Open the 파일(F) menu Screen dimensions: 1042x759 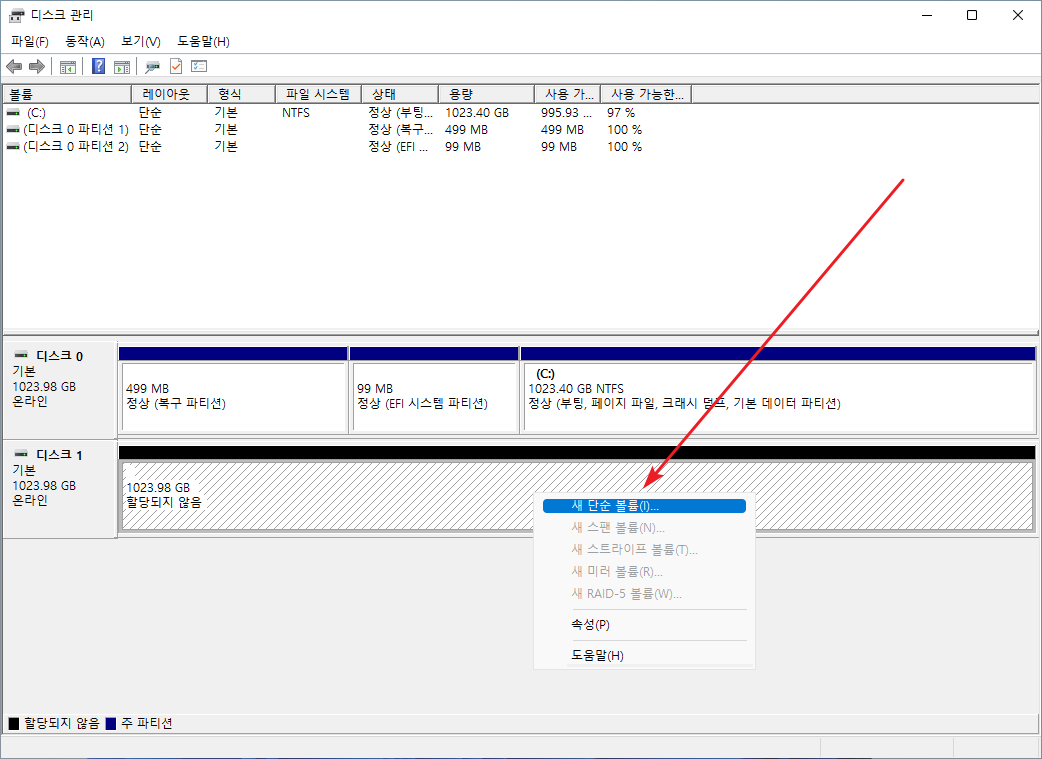coord(30,41)
